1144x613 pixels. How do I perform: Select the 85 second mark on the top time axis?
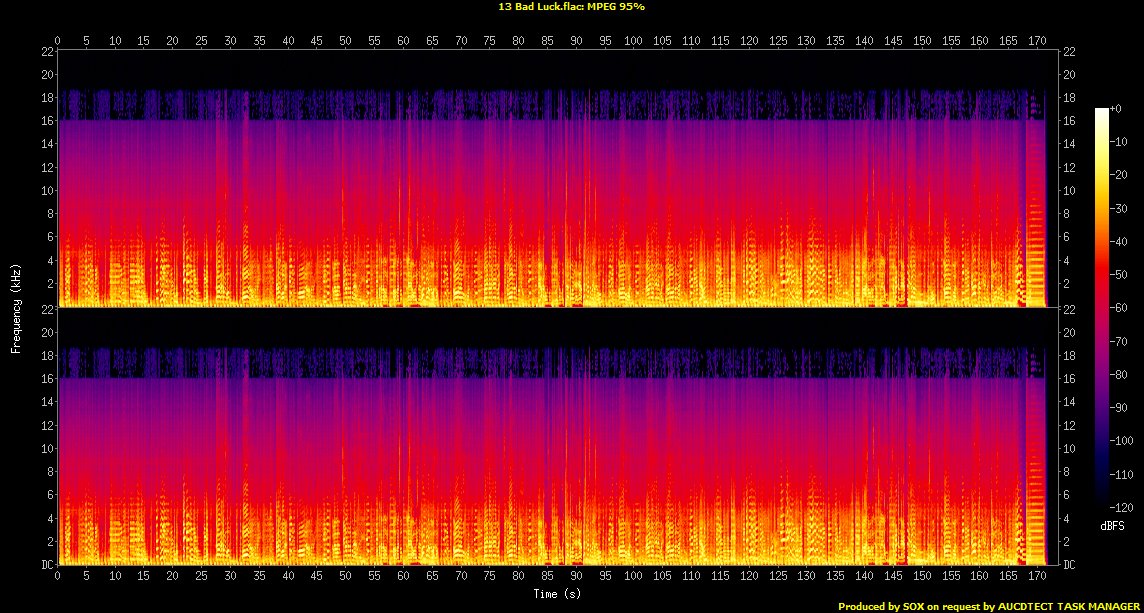tap(547, 40)
